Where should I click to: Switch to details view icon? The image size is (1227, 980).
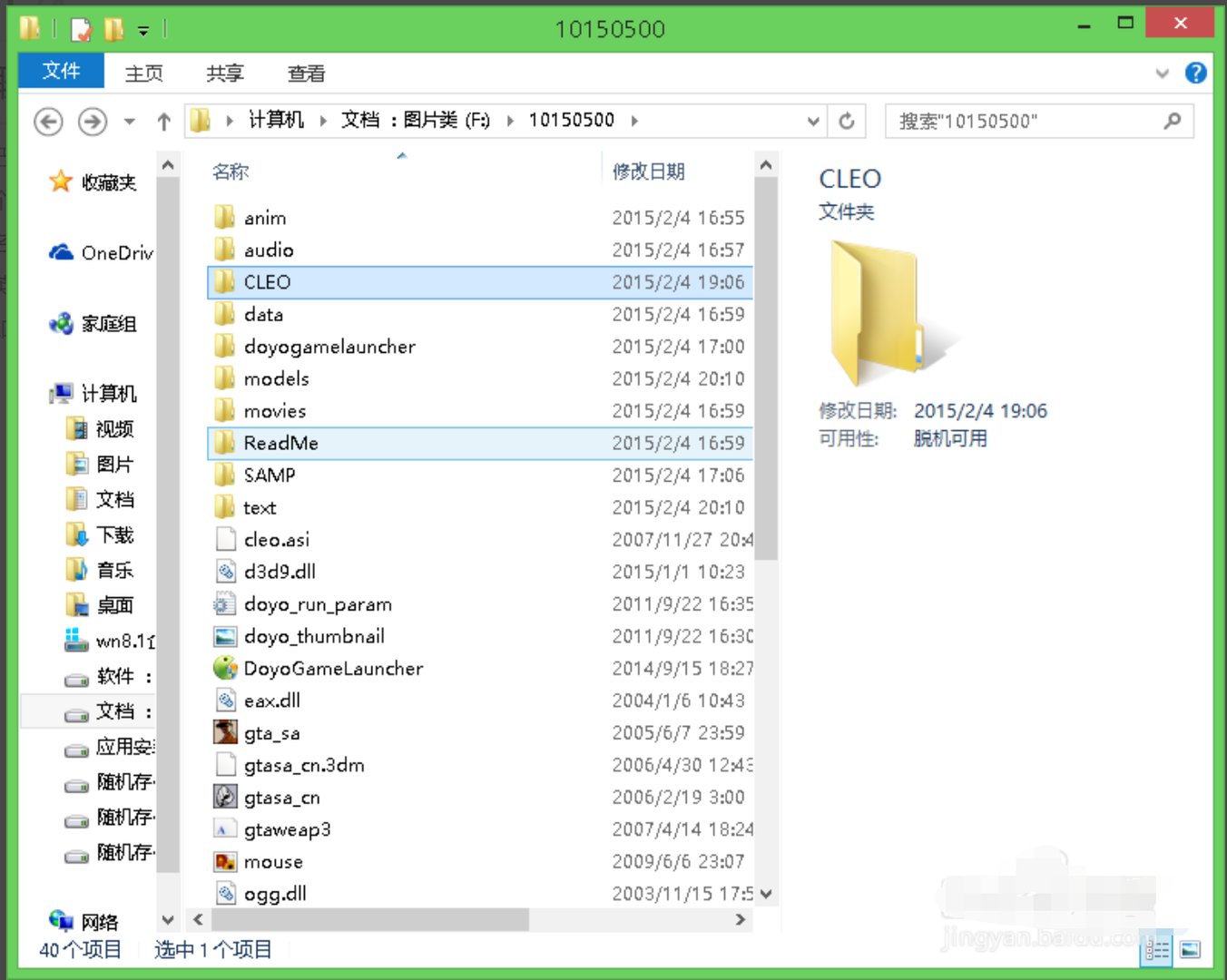coord(1157,950)
